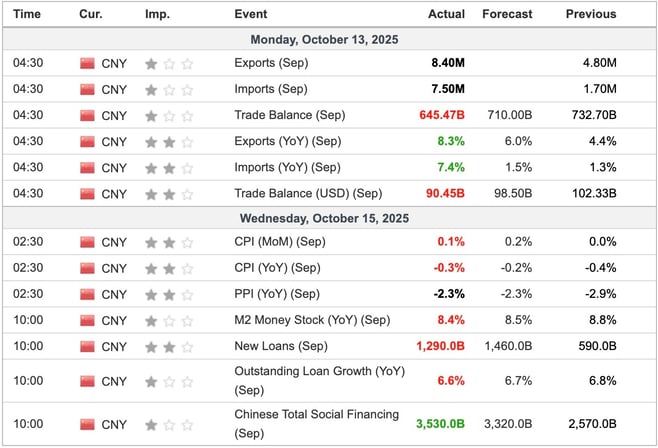658x448 pixels.
Task: Click the China flag beside Exports (Sep)
Action: 86,63
